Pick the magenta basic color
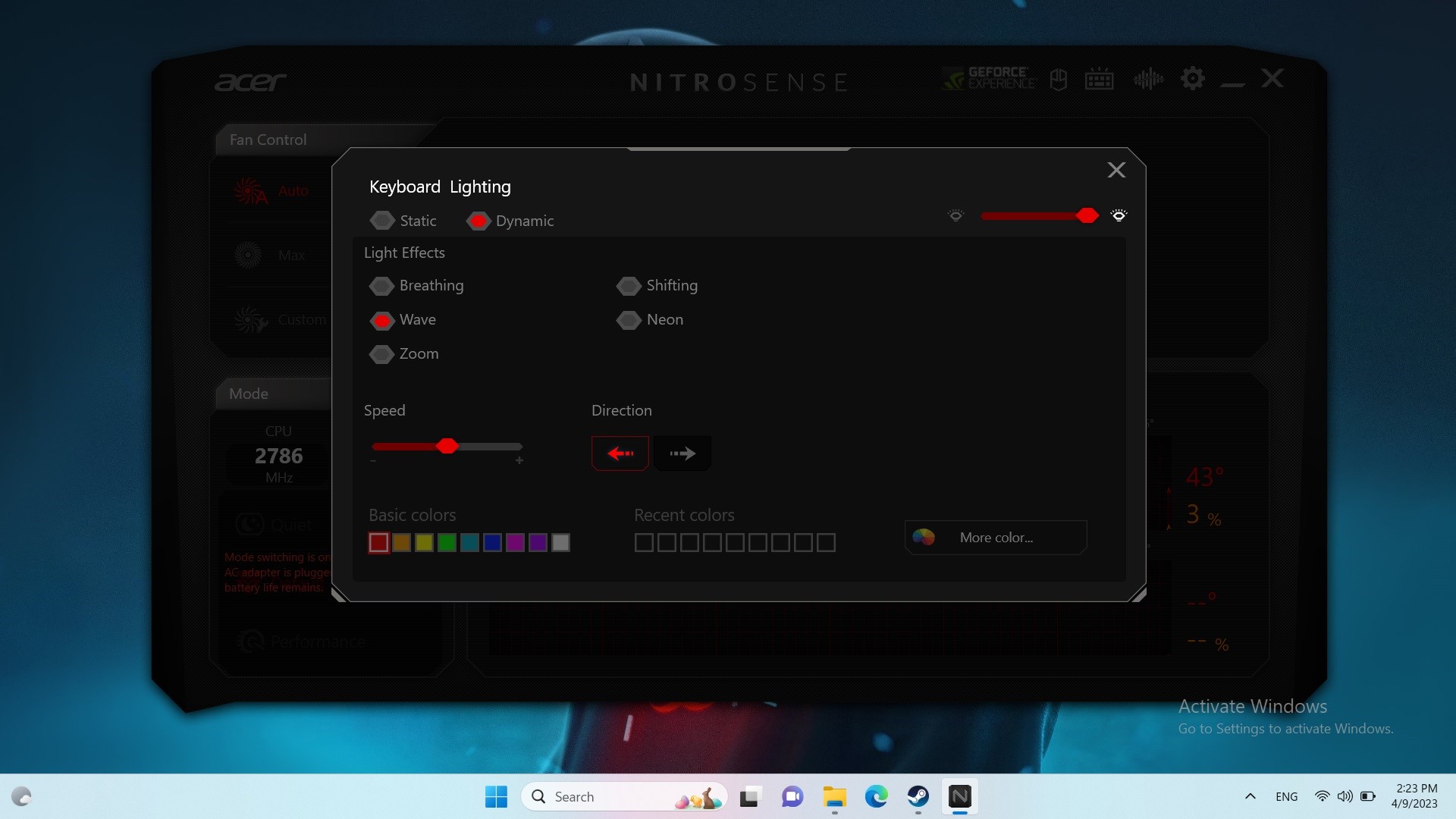Viewport: 1456px width, 819px height. (516, 543)
